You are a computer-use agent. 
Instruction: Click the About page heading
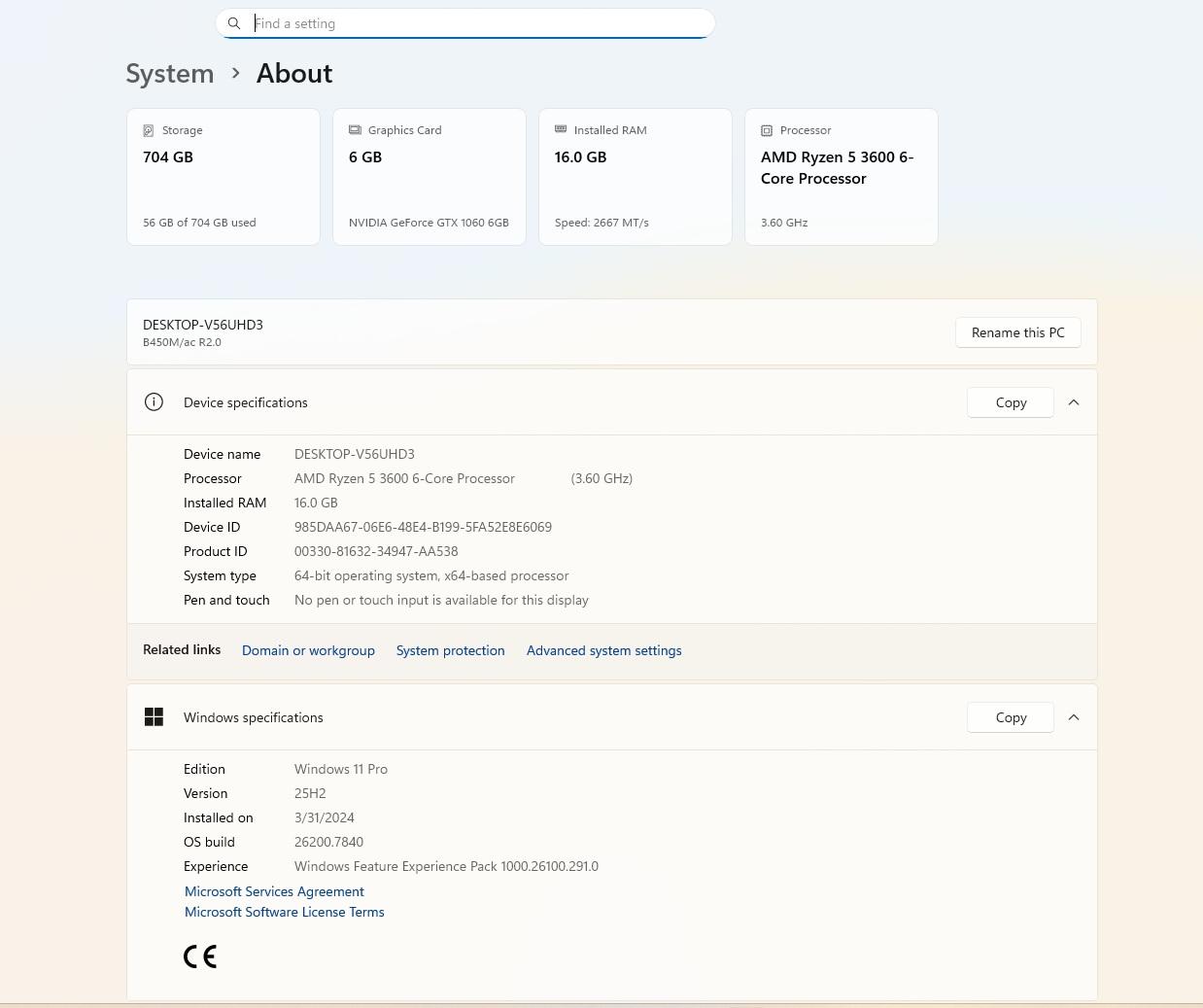pos(294,74)
